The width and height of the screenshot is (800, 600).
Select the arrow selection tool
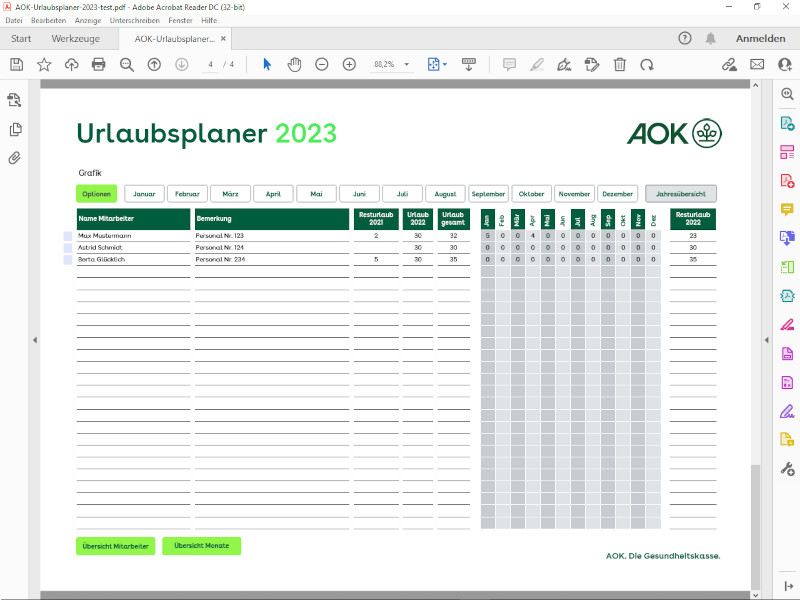coord(267,64)
